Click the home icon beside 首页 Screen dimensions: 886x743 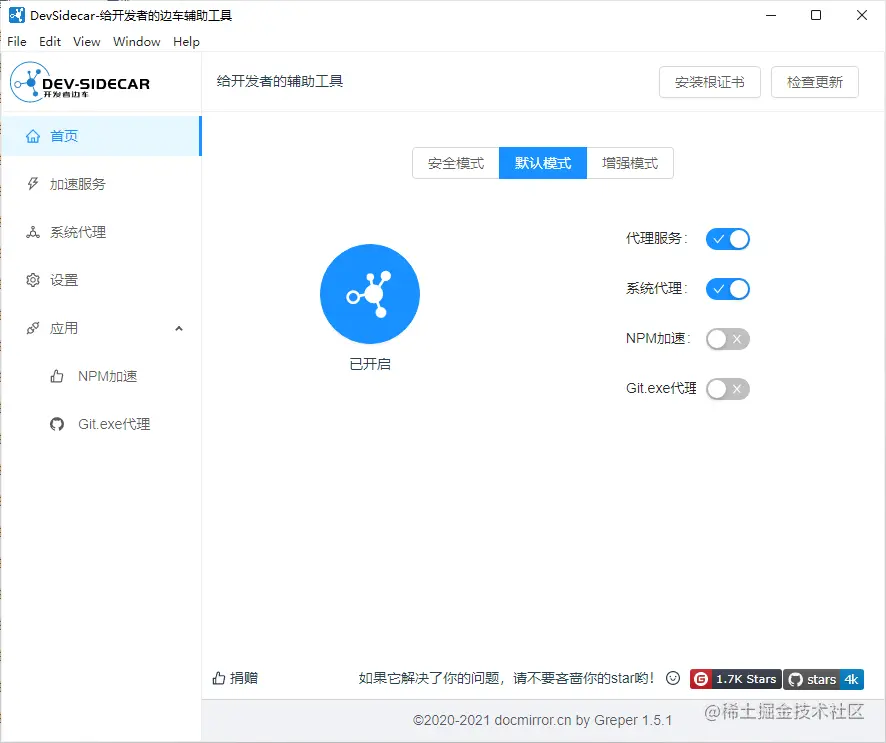pos(33,136)
